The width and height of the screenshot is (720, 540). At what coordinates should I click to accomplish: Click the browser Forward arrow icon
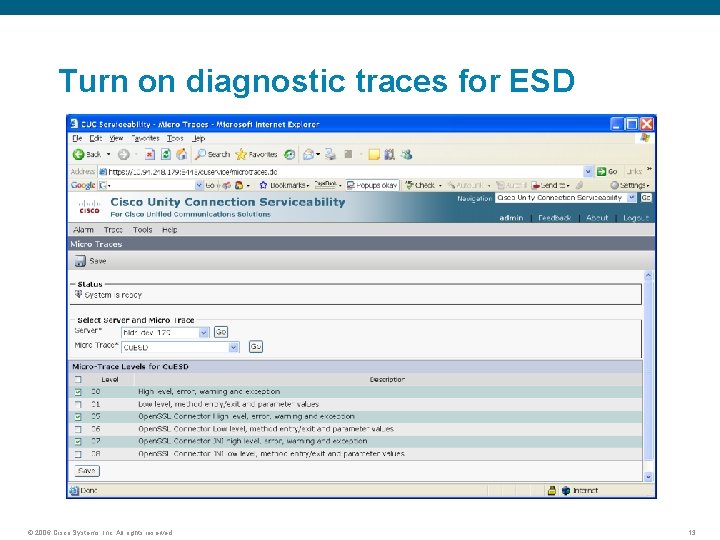pos(124,155)
